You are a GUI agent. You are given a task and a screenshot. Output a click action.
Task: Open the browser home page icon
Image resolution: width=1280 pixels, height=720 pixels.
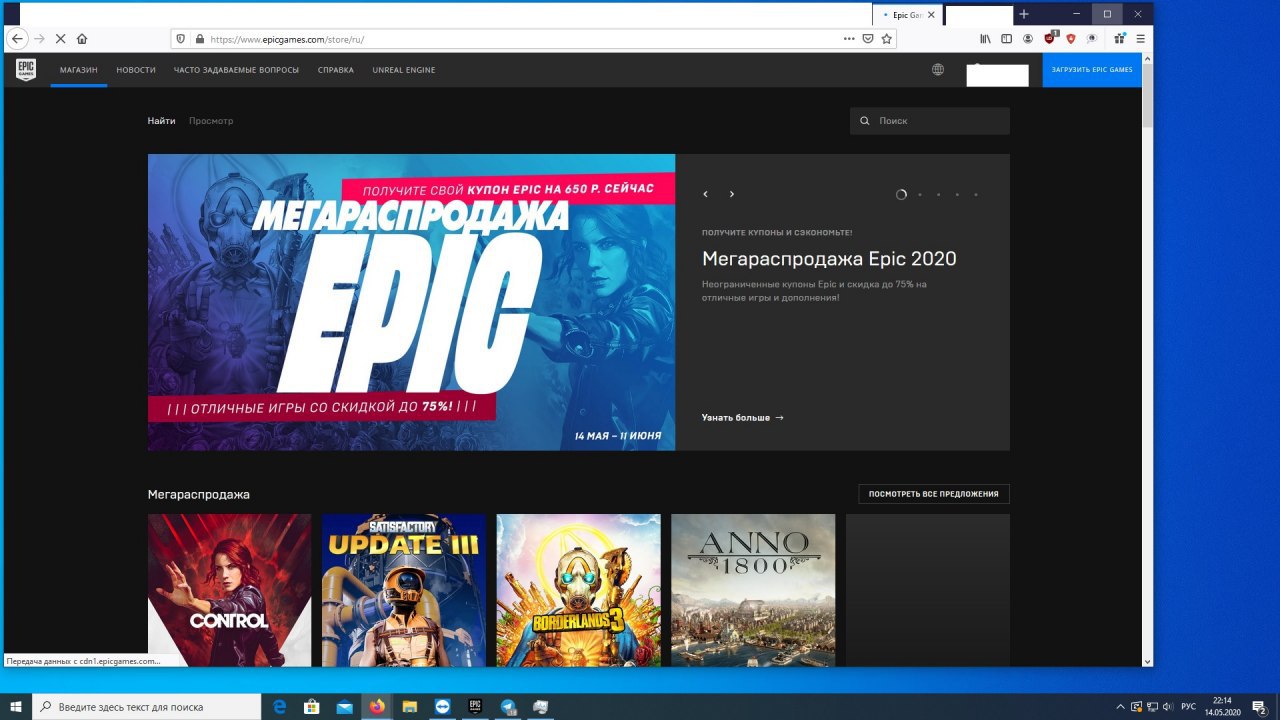[82, 39]
